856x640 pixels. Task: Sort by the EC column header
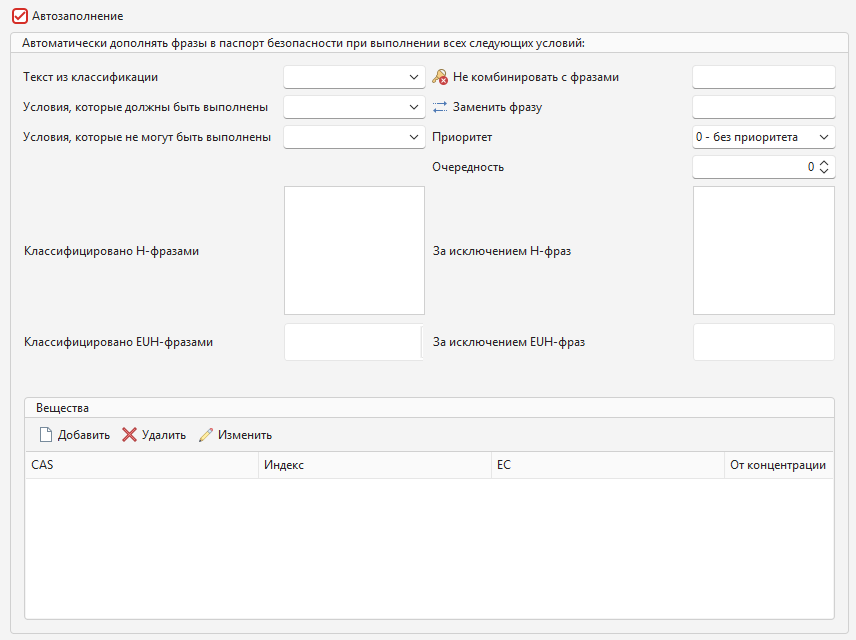[x=608, y=465]
